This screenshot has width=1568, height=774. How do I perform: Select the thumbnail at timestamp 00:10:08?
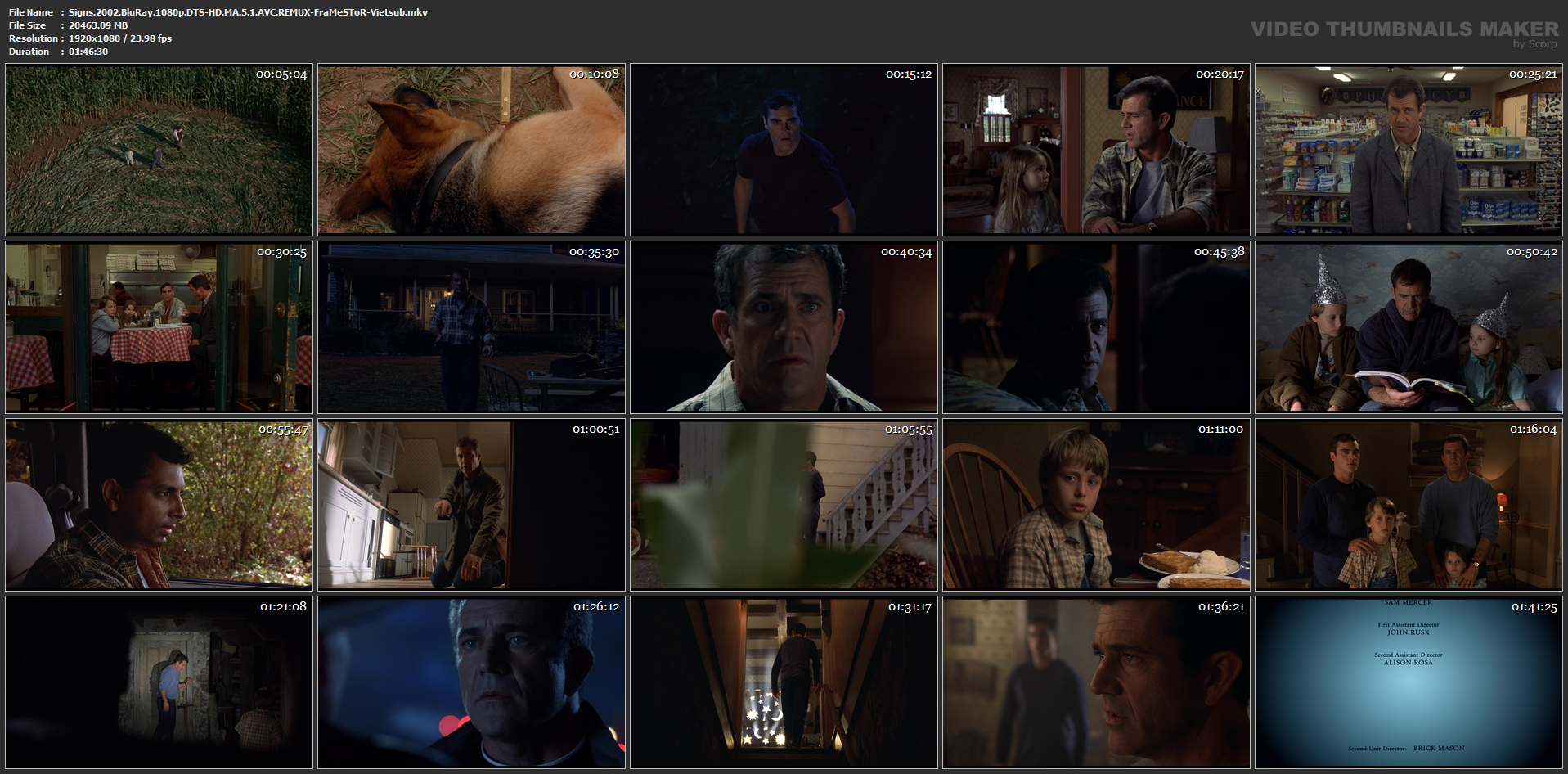coord(471,150)
